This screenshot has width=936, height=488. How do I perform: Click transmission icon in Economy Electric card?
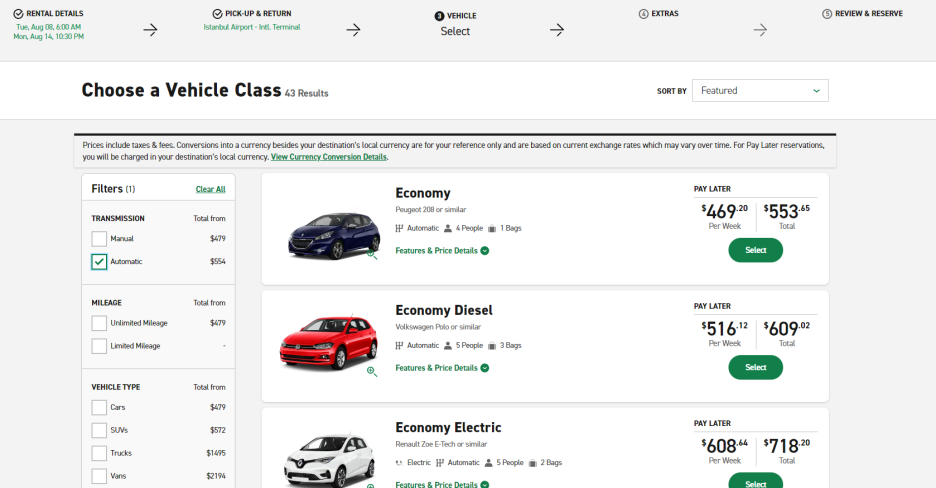(440, 463)
